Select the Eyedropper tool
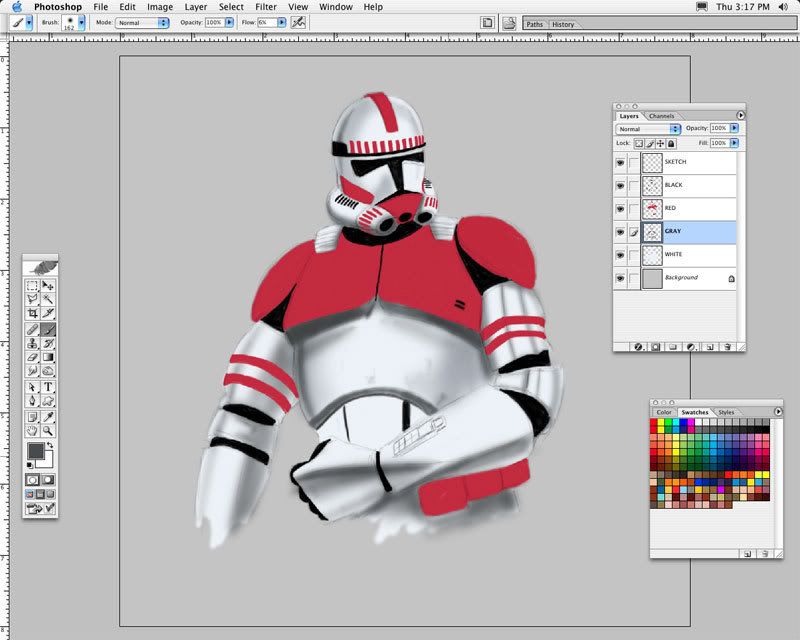This screenshot has width=800, height=640. tap(48, 417)
